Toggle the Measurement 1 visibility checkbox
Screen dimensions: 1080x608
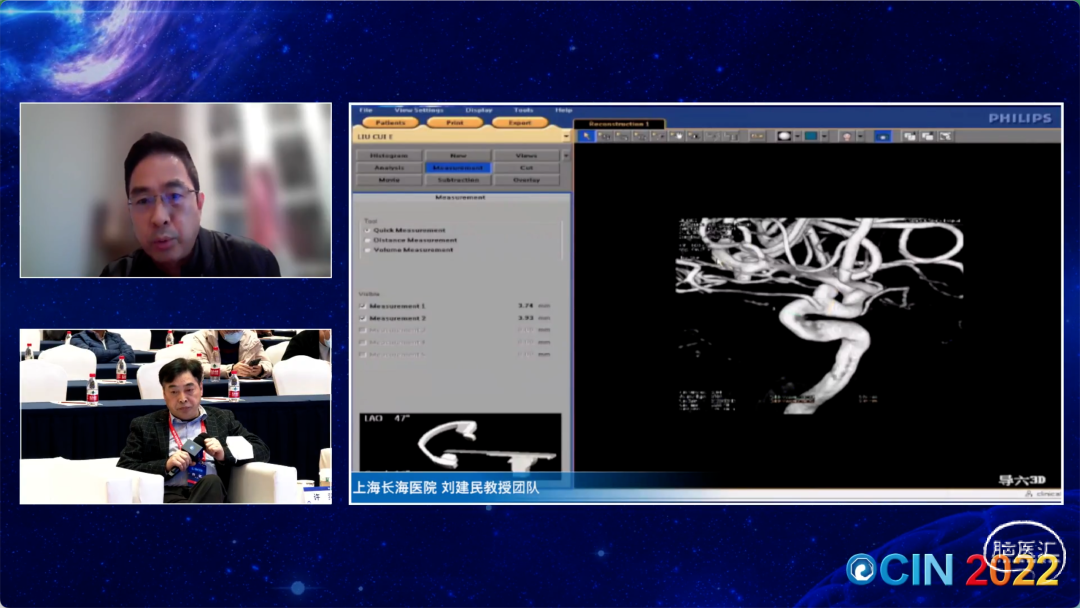(x=362, y=306)
